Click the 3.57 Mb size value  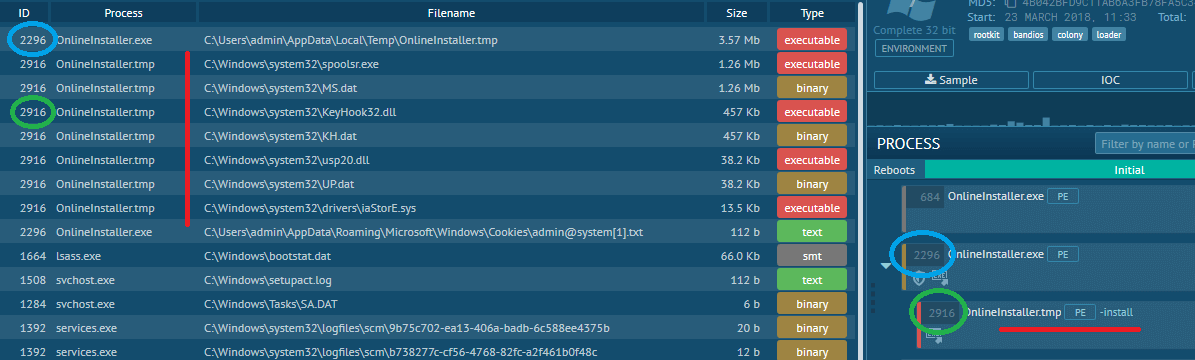[x=739, y=40]
